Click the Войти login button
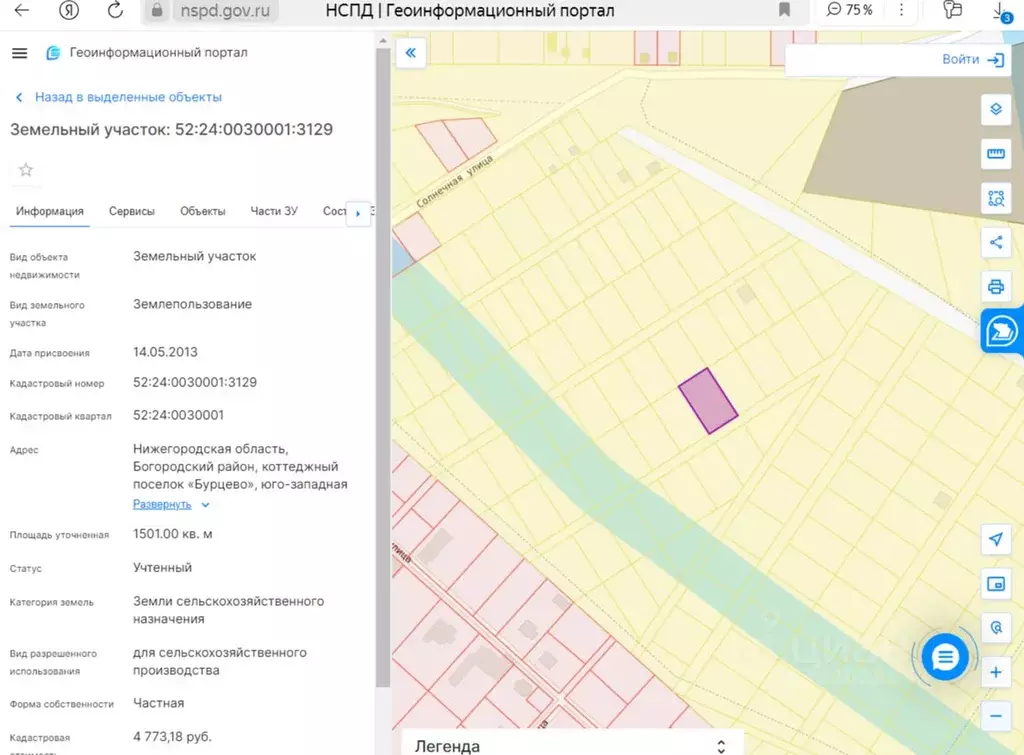The image size is (1024, 755). 972,60
